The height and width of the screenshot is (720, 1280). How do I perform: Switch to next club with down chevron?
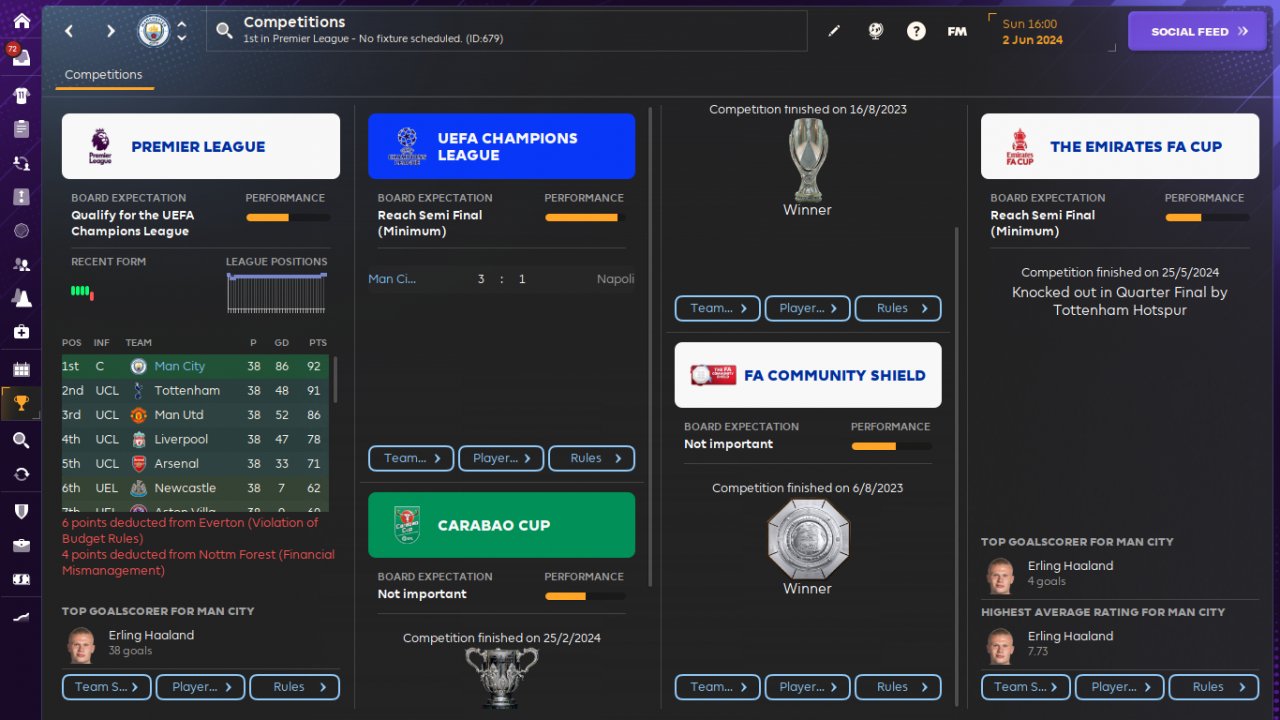[182, 38]
